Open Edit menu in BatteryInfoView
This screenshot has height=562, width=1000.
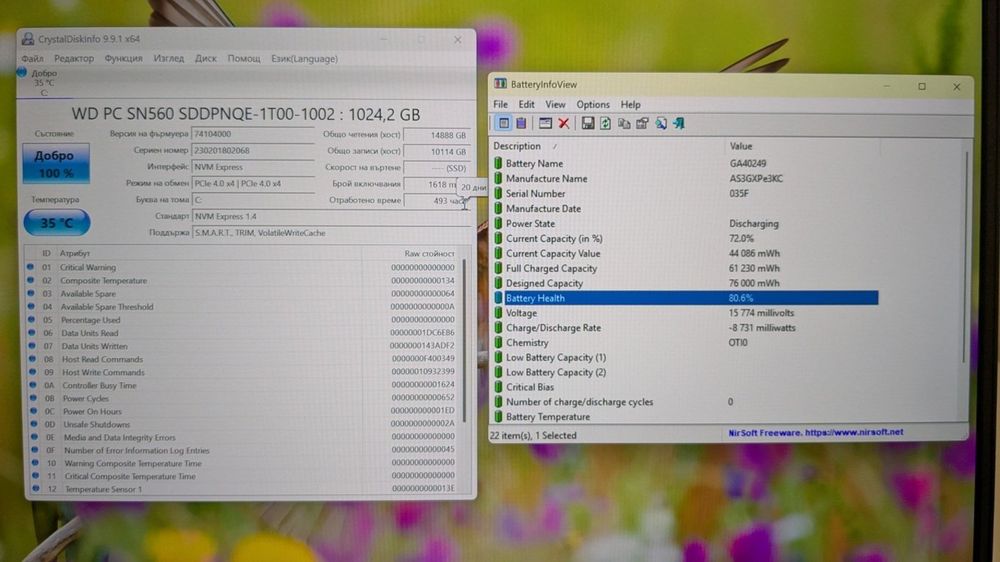coord(526,105)
